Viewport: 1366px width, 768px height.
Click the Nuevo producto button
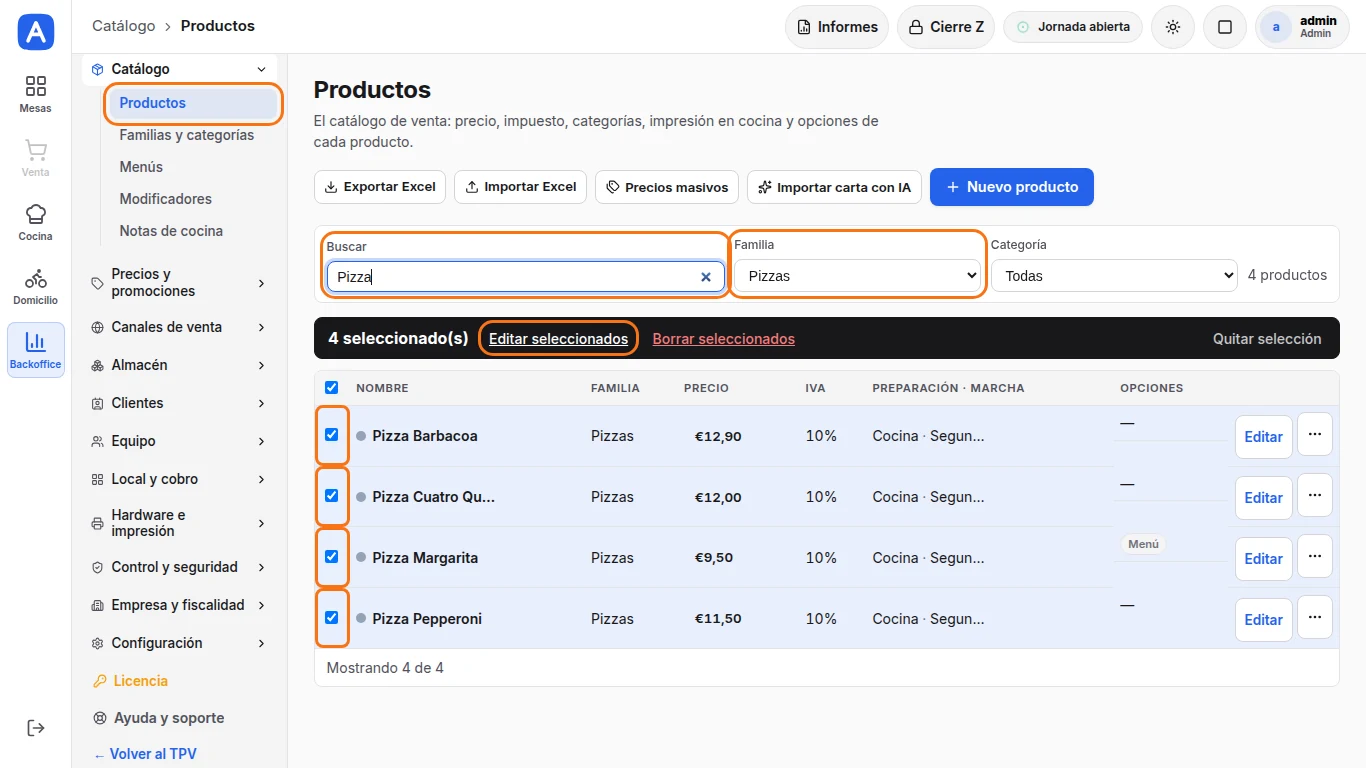1012,187
